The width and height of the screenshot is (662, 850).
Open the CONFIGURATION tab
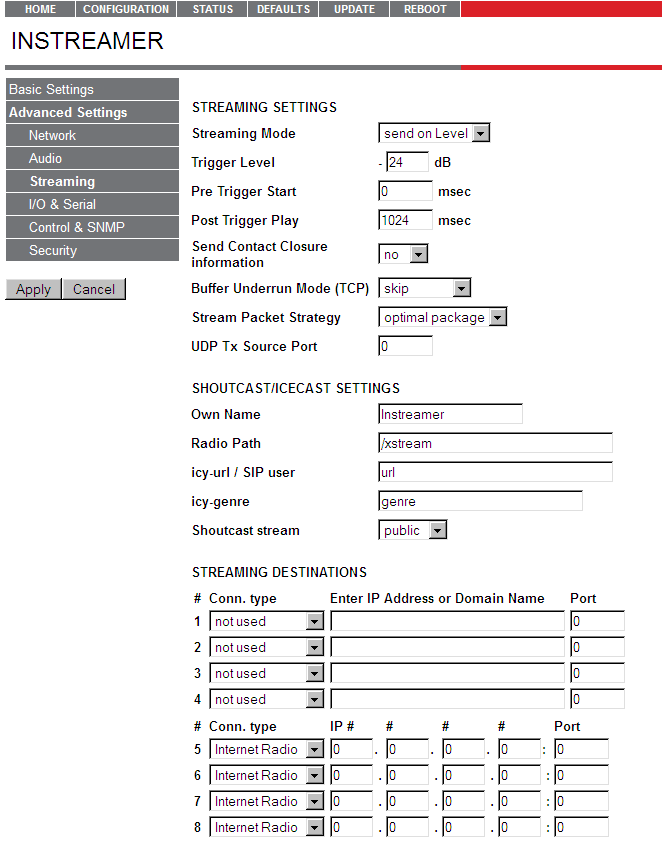[126, 9]
